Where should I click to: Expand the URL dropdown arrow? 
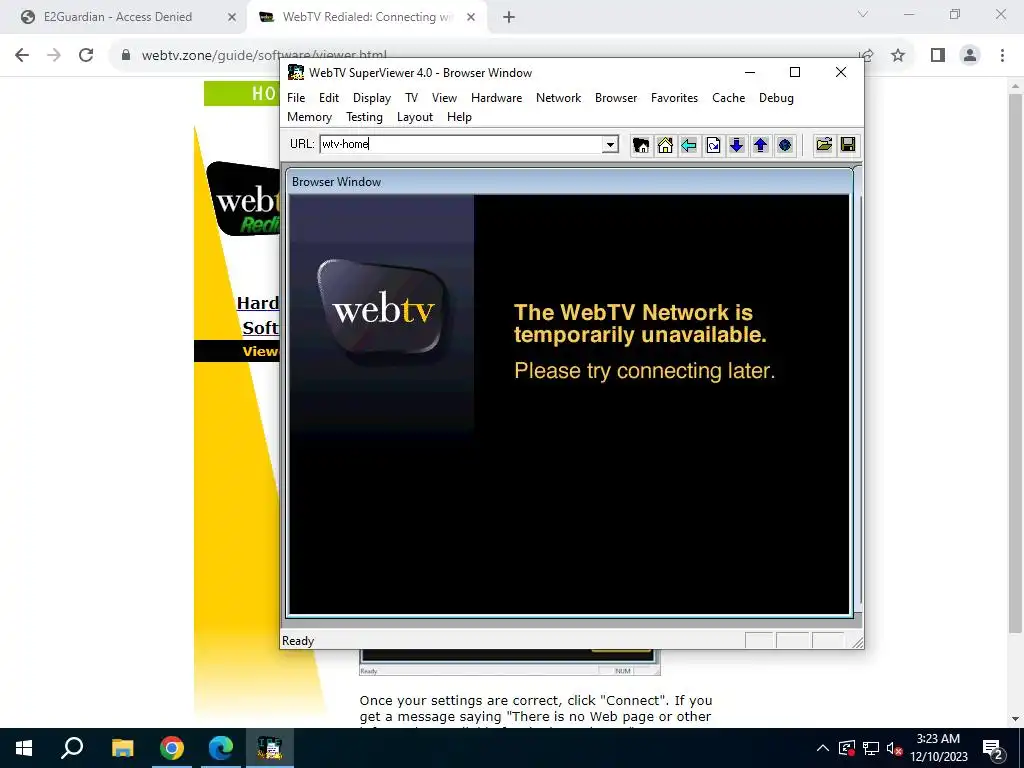click(x=610, y=144)
